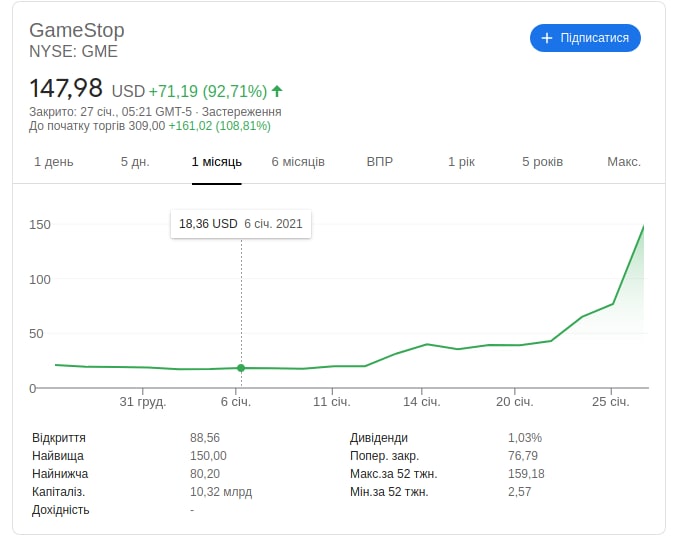Click the 150 y-axis label
The width and height of the screenshot is (676, 542).
(x=40, y=225)
